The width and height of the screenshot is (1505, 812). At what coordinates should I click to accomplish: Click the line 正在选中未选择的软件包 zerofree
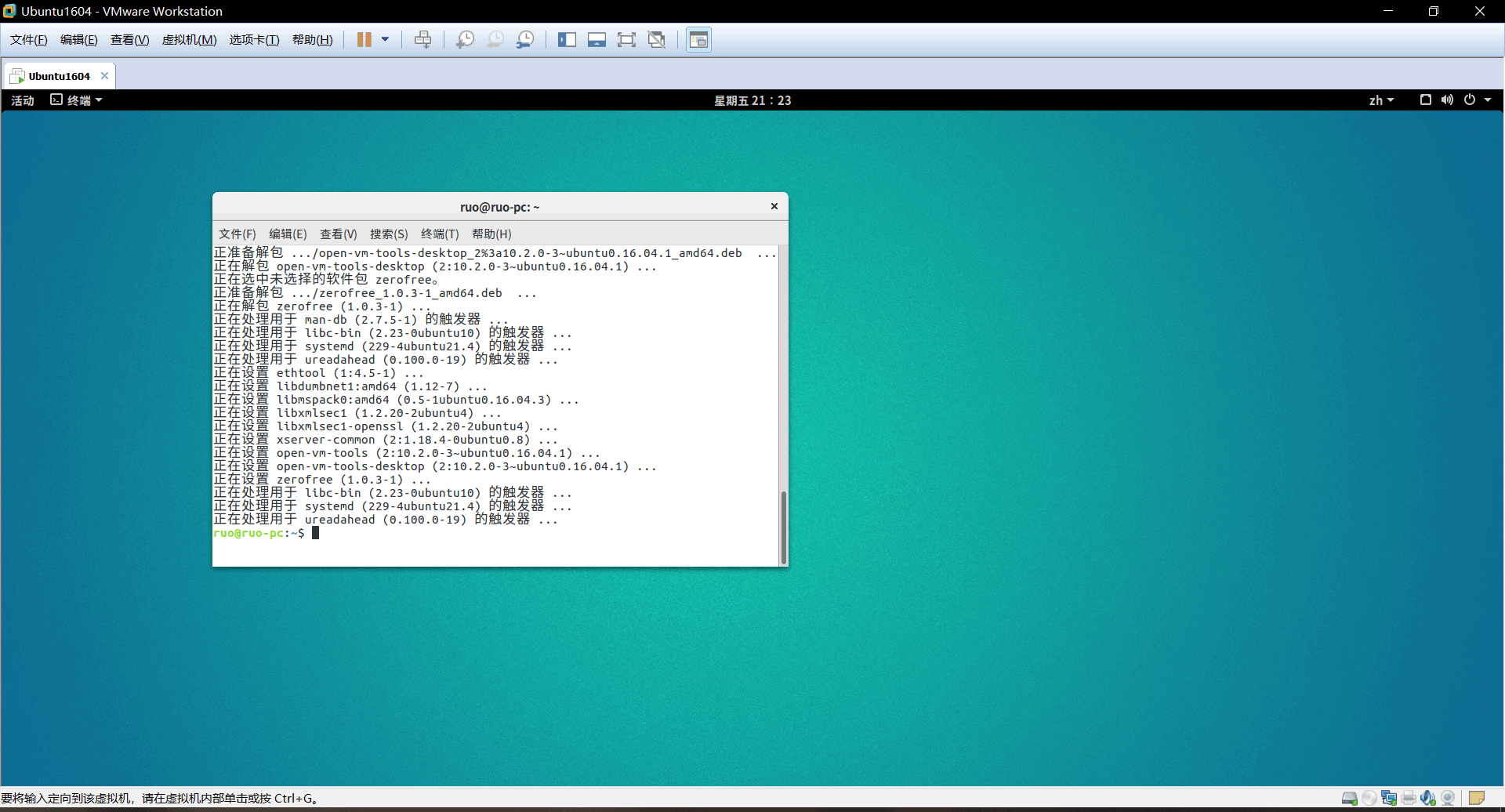[x=326, y=280]
